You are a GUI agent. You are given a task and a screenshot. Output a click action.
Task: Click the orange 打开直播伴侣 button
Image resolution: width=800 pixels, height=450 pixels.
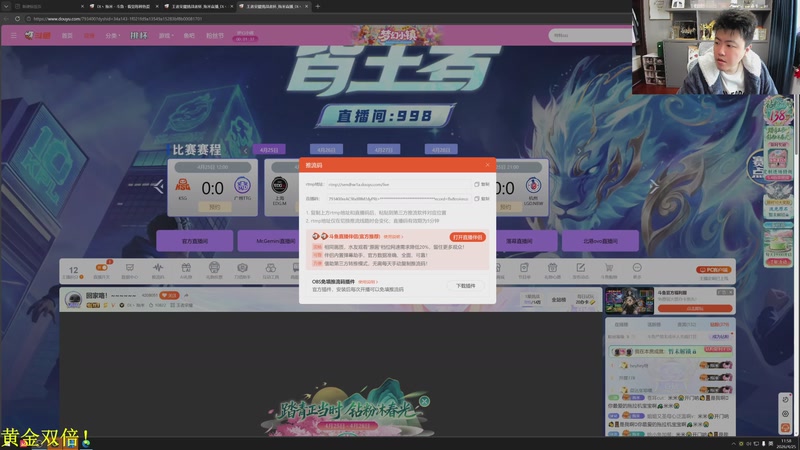pyautogui.click(x=467, y=237)
